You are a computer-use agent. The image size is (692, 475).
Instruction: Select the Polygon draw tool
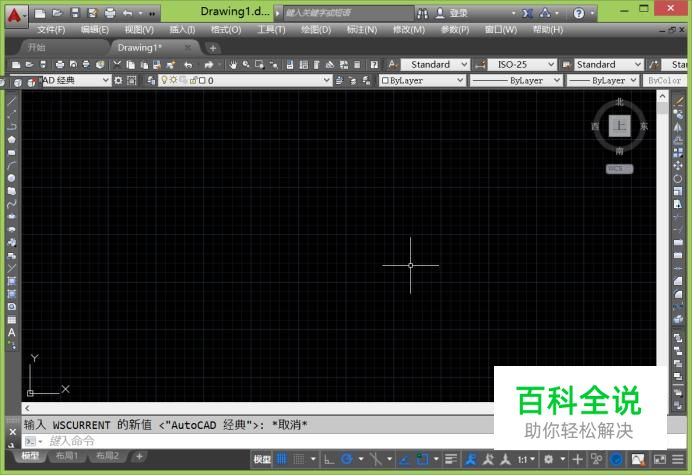[x=11, y=139]
